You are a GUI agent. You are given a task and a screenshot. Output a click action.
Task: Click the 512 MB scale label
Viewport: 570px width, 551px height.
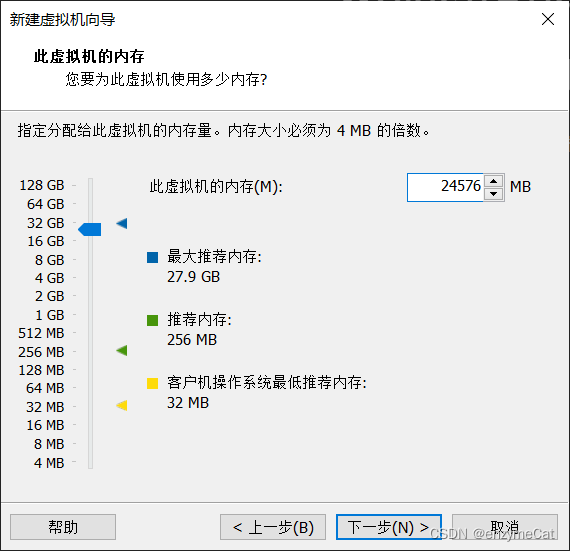coord(41,333)
